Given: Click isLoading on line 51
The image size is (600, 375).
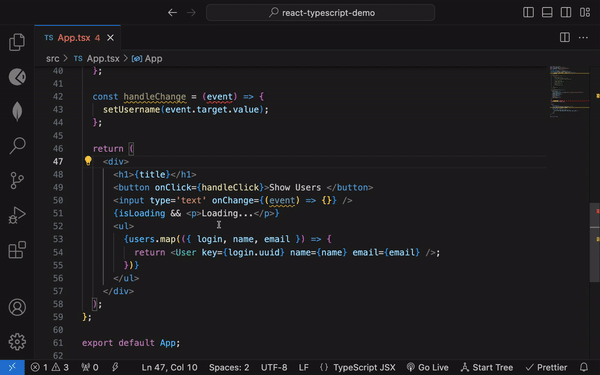Looking at the screenshot, I should [x=142, y=213].
